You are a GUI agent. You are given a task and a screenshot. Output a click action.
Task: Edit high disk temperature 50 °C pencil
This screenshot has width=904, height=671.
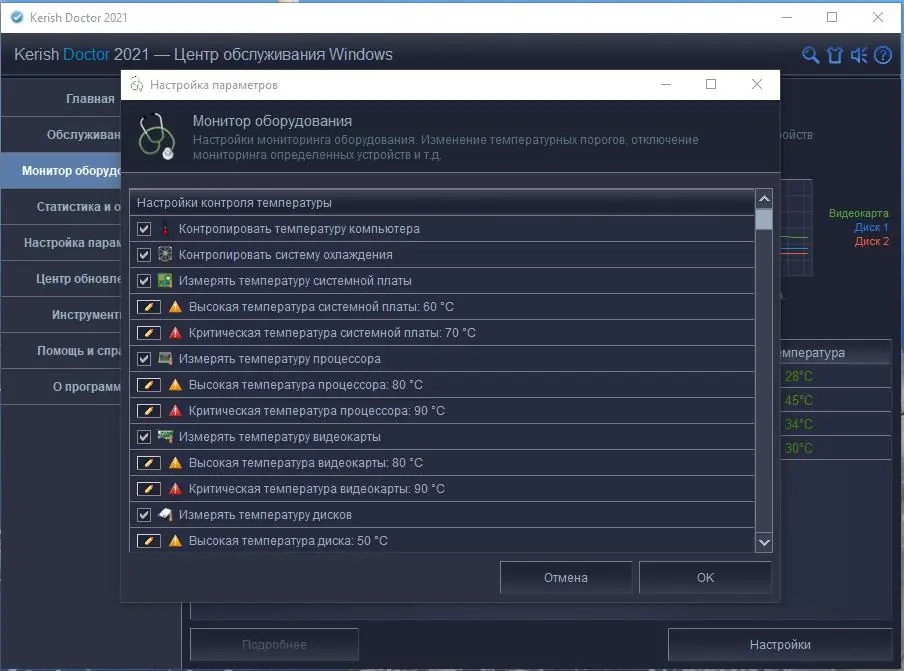tap(149, 541)
